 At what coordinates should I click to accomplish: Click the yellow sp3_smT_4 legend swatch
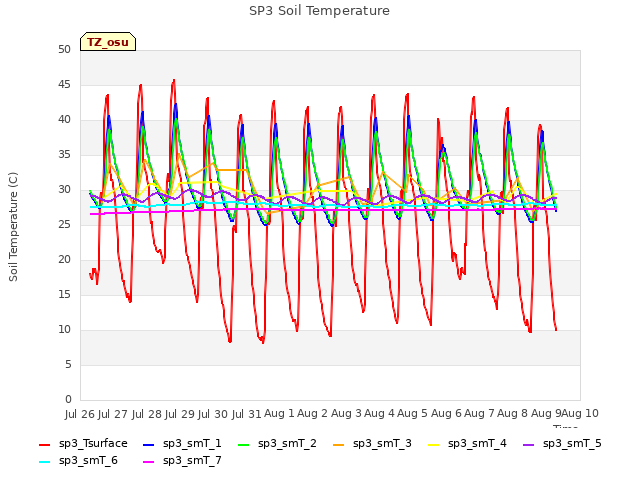tap(433, 444)
